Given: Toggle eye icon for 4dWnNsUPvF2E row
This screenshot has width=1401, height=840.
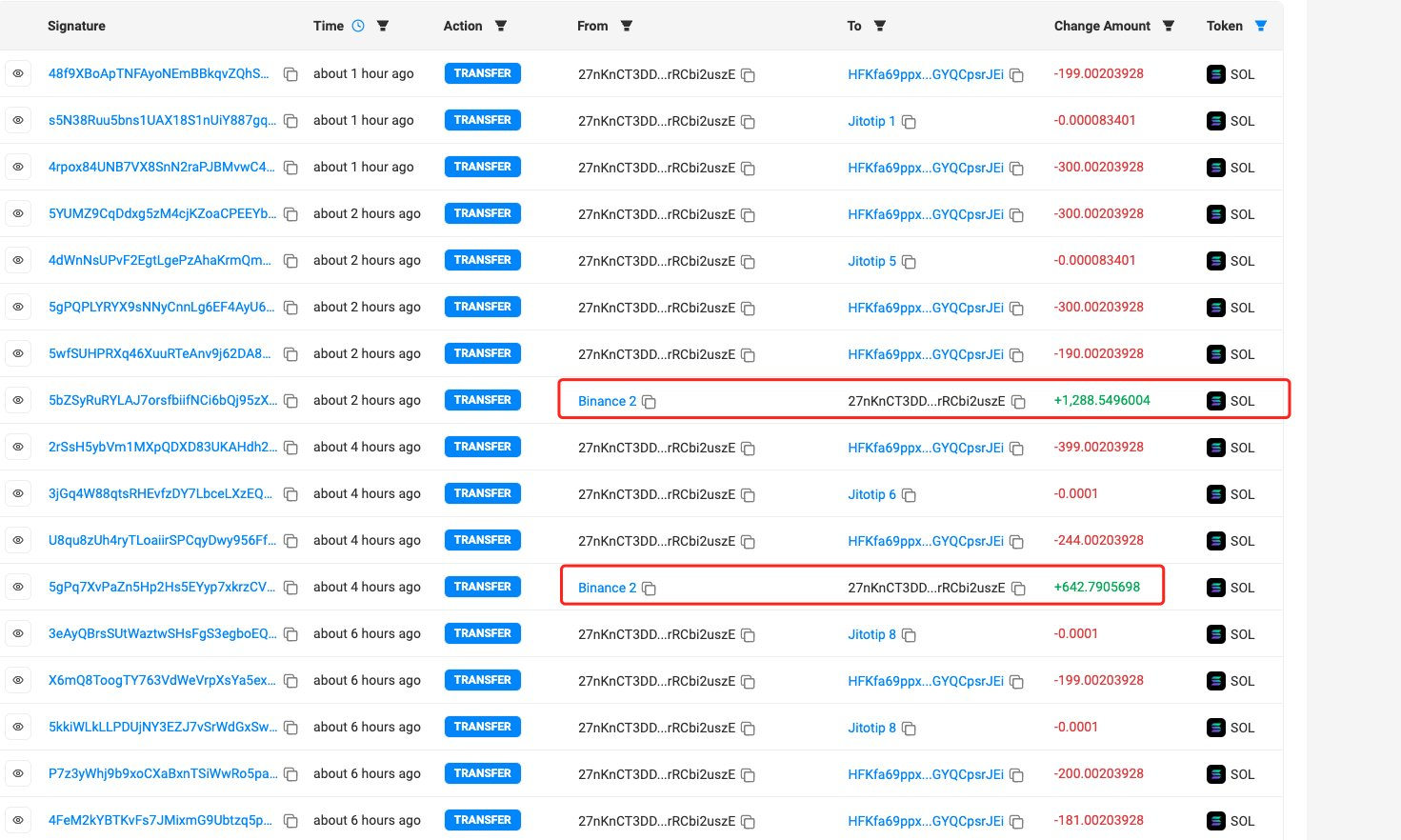Looking at the screenshot, I should [18, 260].
